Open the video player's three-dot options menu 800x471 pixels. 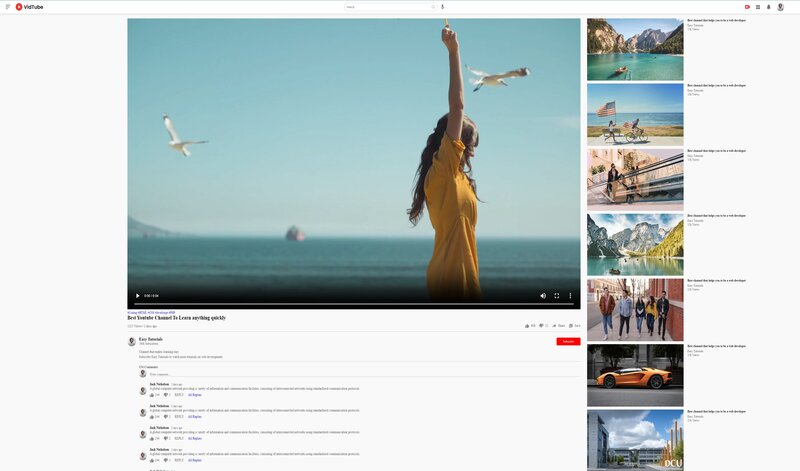pyautogui.click(x=571, y=296)
